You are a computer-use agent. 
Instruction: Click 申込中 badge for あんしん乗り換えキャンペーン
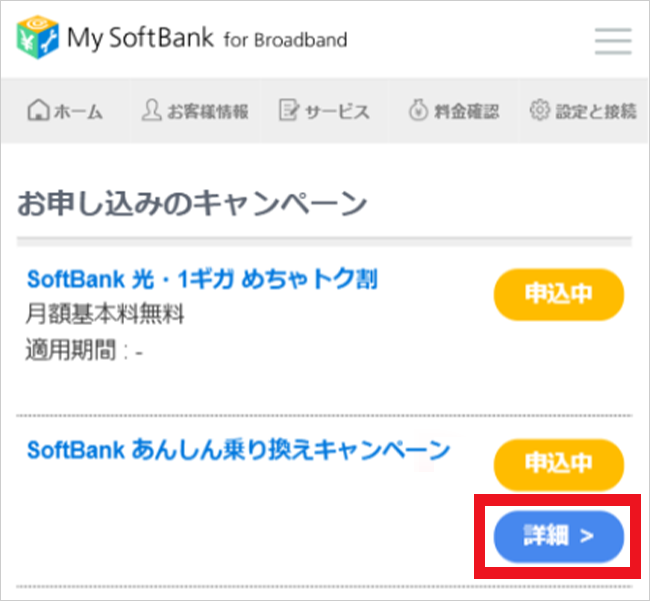pyautogui.click(x=558, y=464)
